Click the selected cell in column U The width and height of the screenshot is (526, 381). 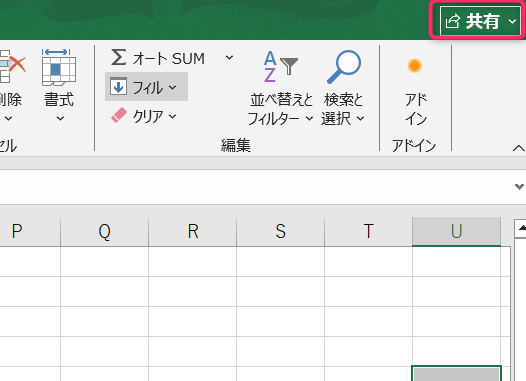tap(456, 374)
